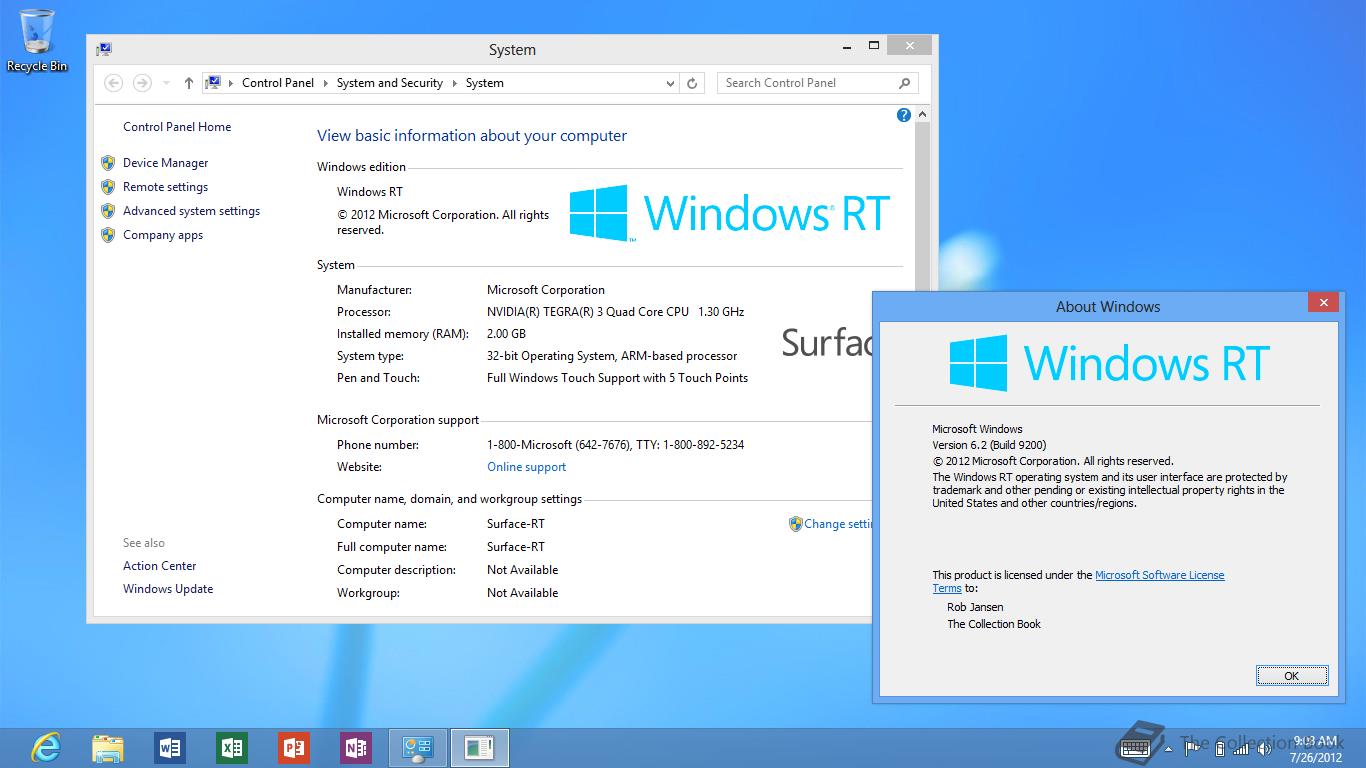Switch to the About Windows taskbar button
Screen dimensions: 1366x768
(x=479, y=748)
